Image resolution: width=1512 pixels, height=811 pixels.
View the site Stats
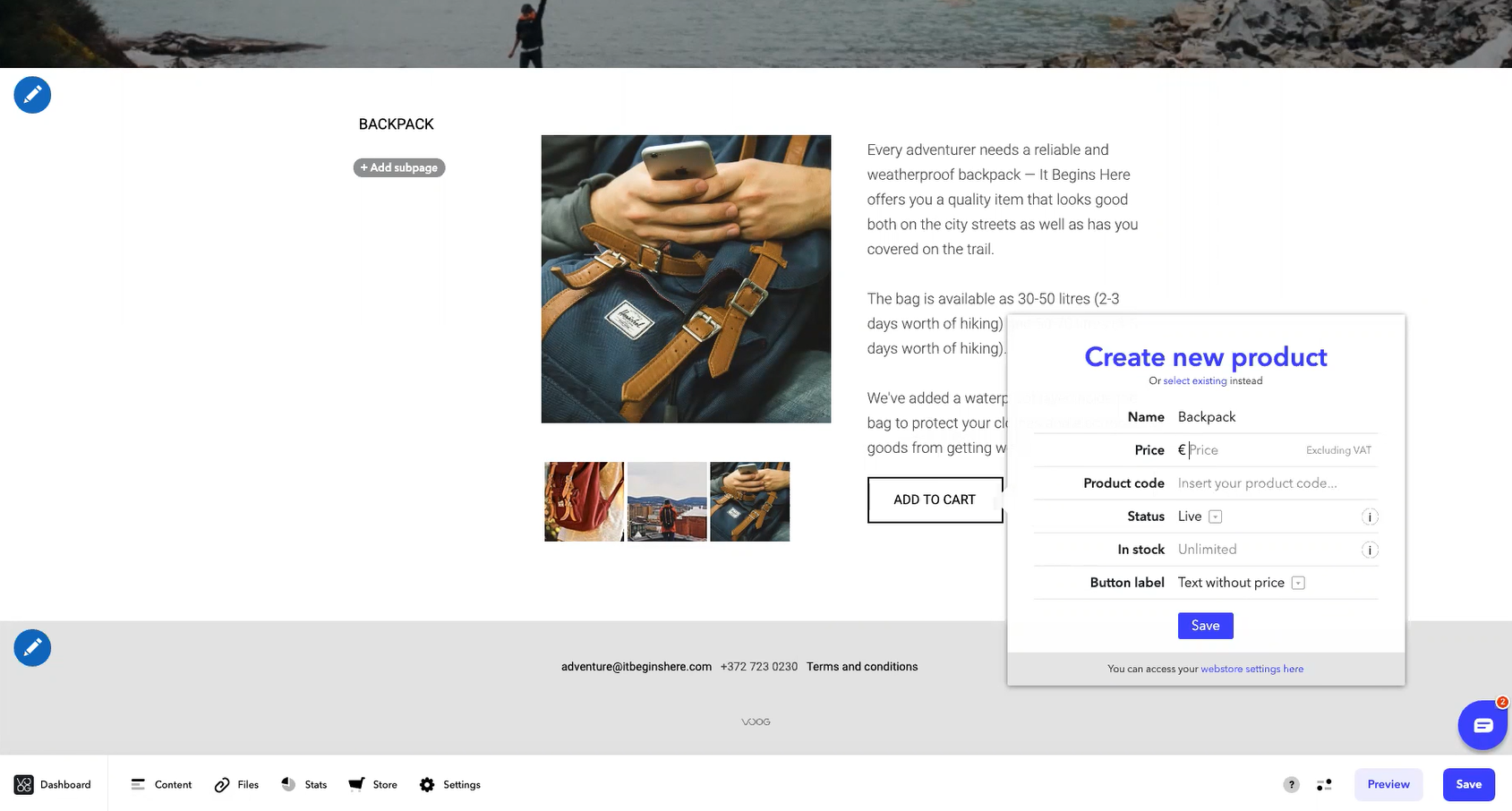(303, 784)
